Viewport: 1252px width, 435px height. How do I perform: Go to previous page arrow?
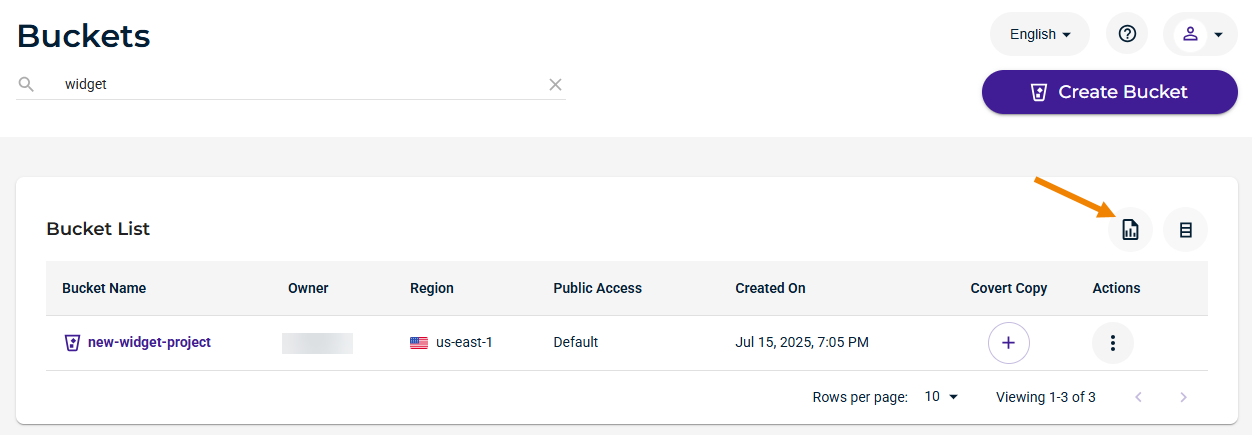[x=1138, y=397]
